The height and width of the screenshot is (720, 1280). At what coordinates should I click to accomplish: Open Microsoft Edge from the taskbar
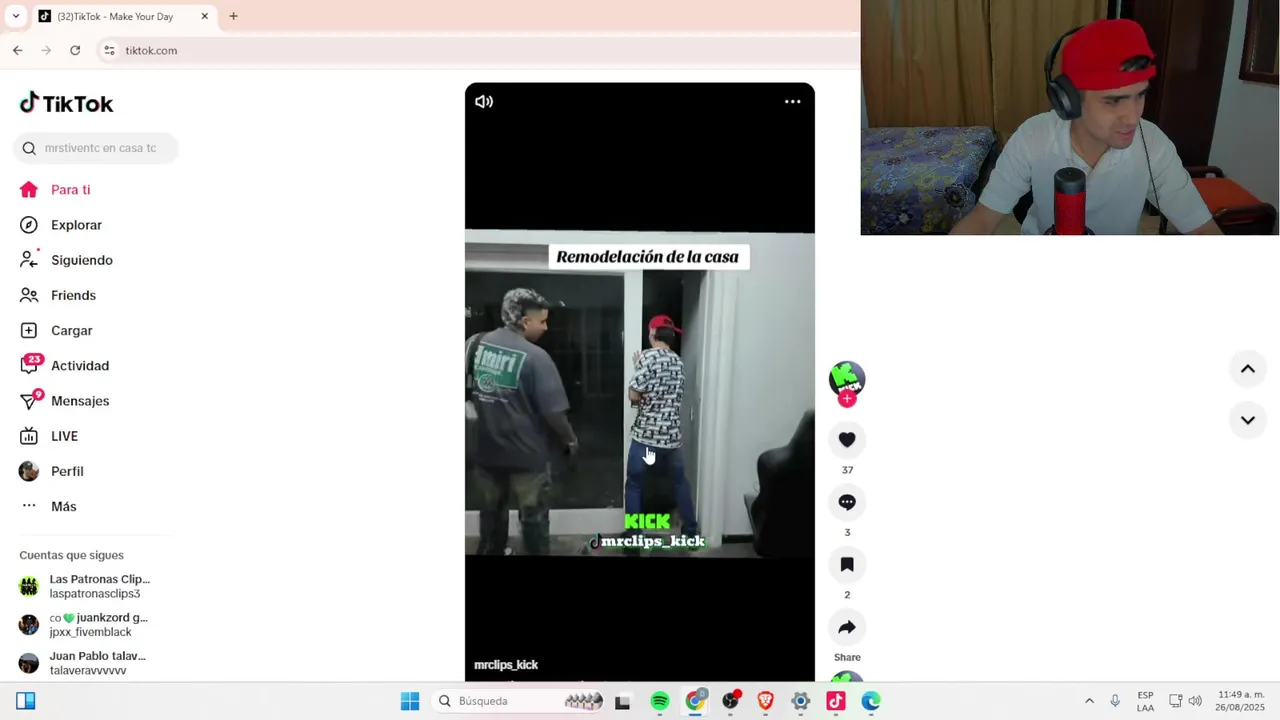871,701
